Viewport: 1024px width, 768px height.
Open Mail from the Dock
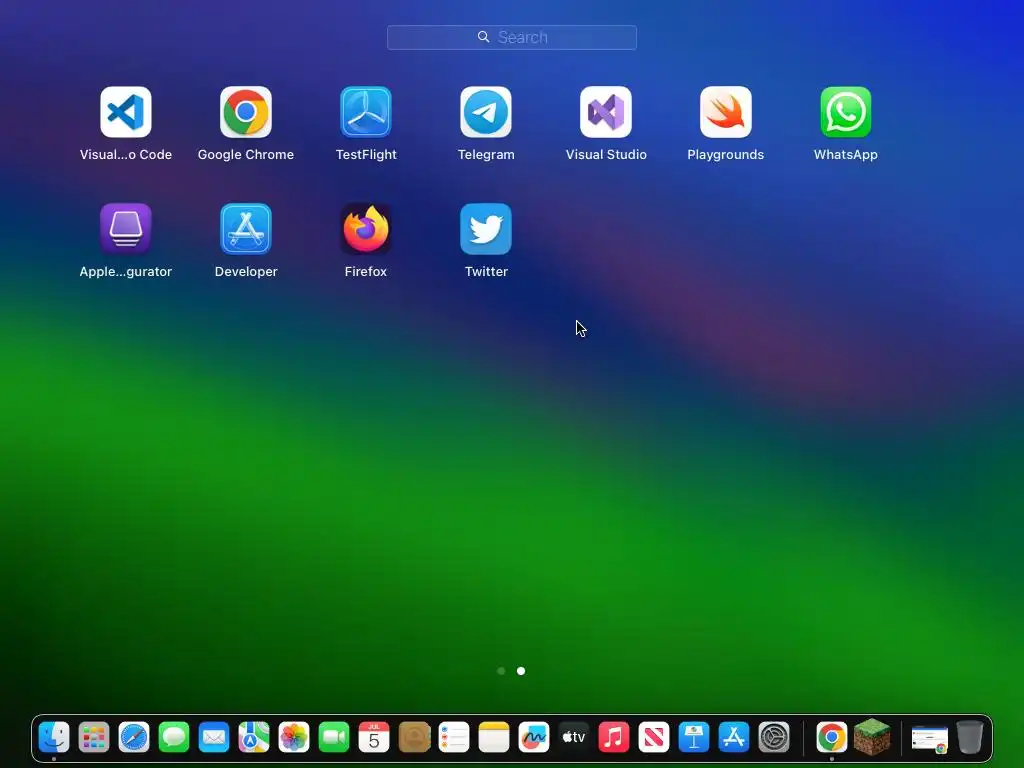click(214, 737)
